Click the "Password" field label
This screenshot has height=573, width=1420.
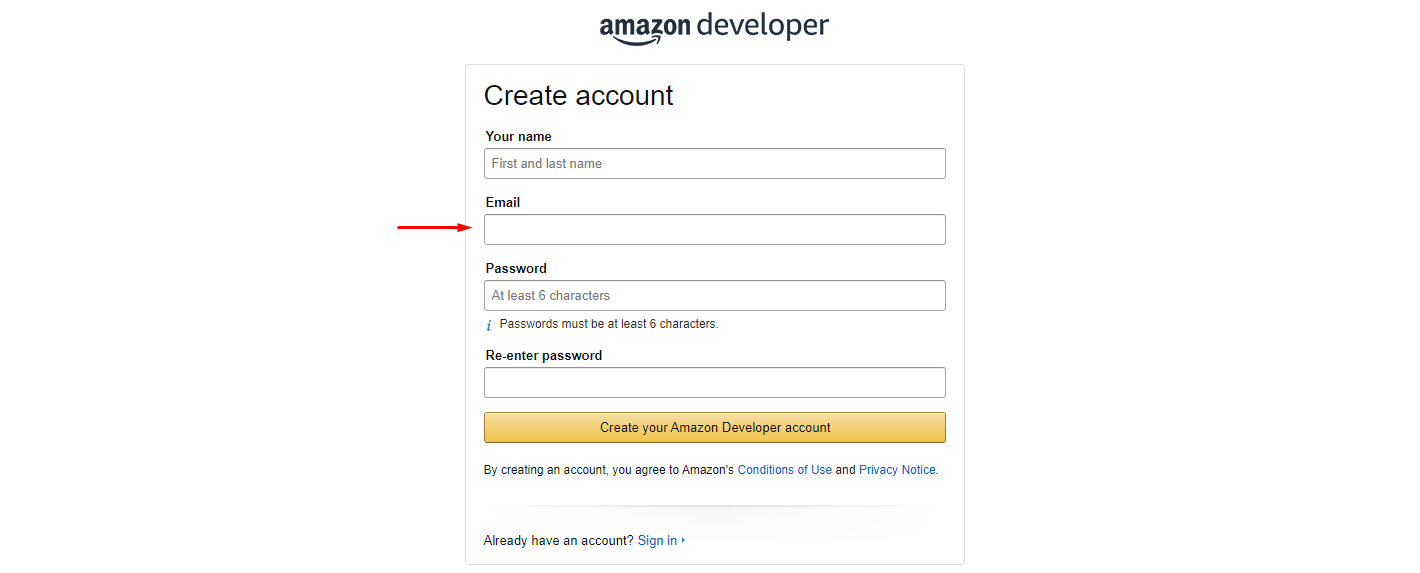click(x=516, y=269)
